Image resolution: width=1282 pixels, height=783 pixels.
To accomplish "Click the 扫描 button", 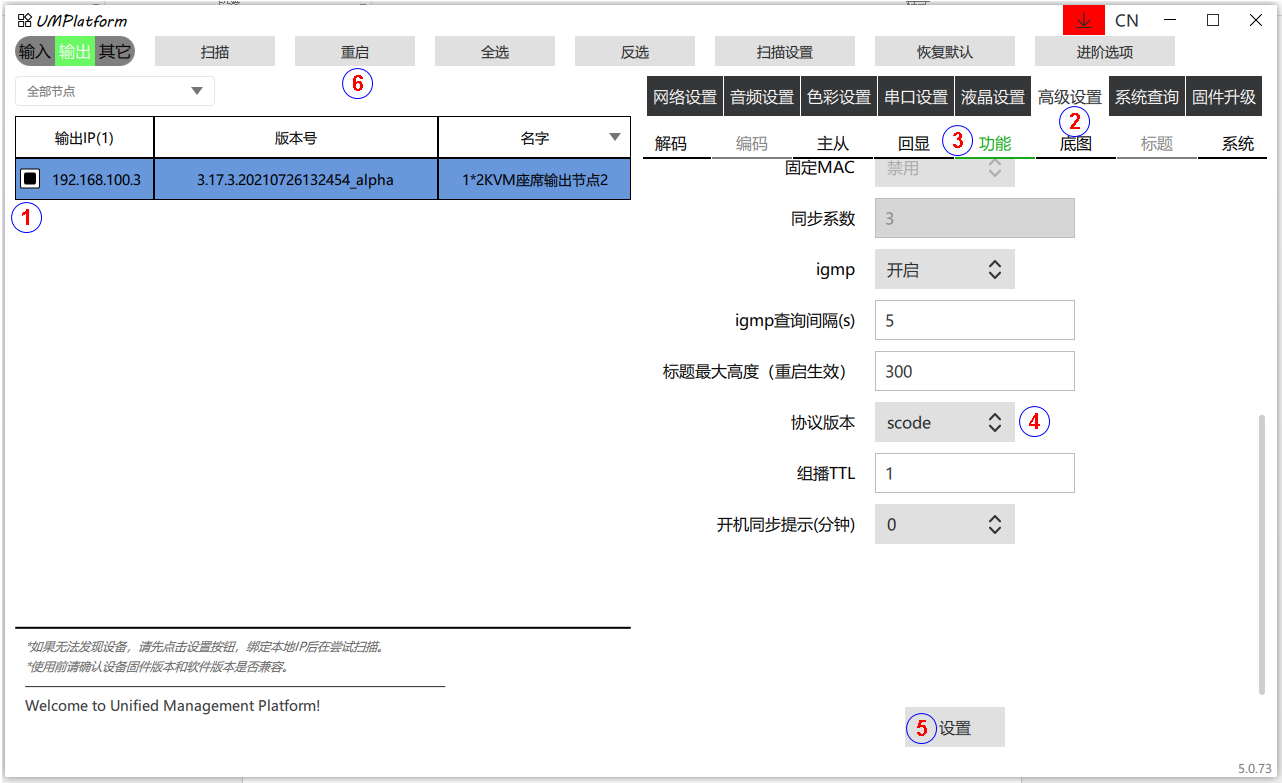I will point(215,52).
